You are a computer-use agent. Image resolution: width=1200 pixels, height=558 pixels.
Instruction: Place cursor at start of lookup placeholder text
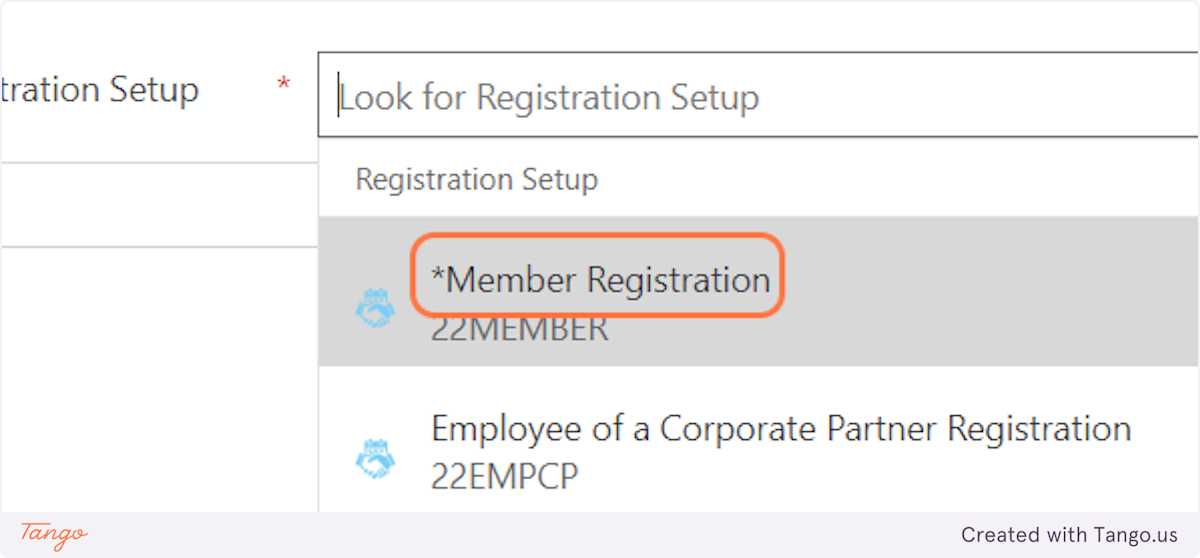pos(341,97)
